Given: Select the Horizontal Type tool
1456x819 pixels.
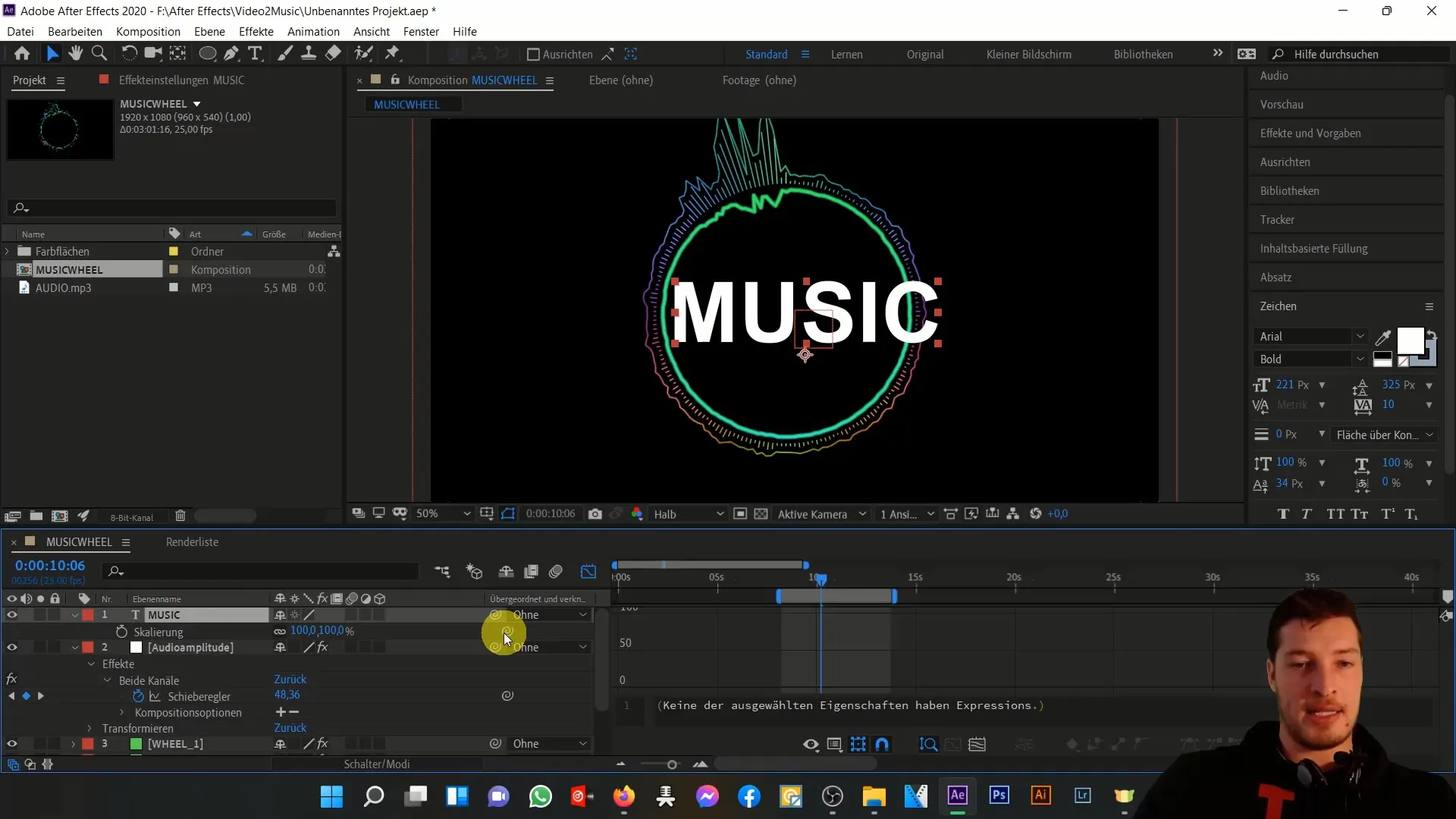Looking at the screenshot, I should (256, 54).
